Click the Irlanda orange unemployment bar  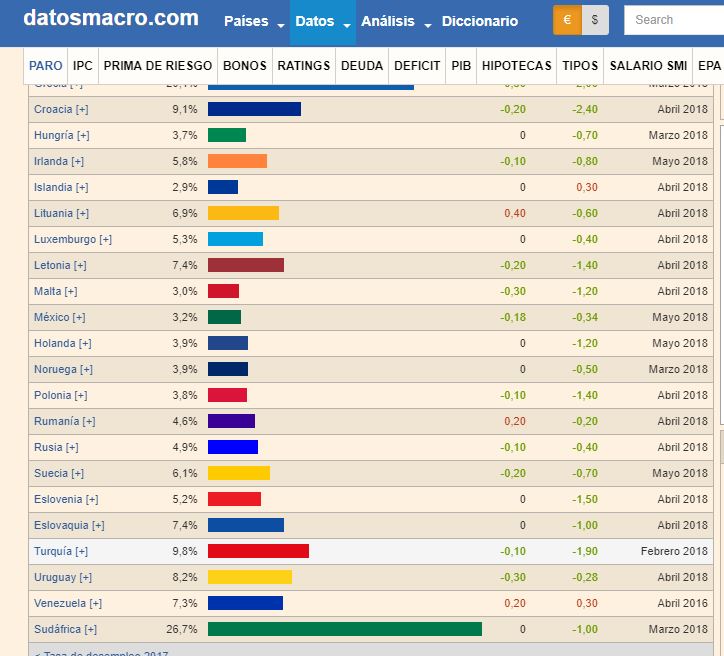[x=237, y=161]
